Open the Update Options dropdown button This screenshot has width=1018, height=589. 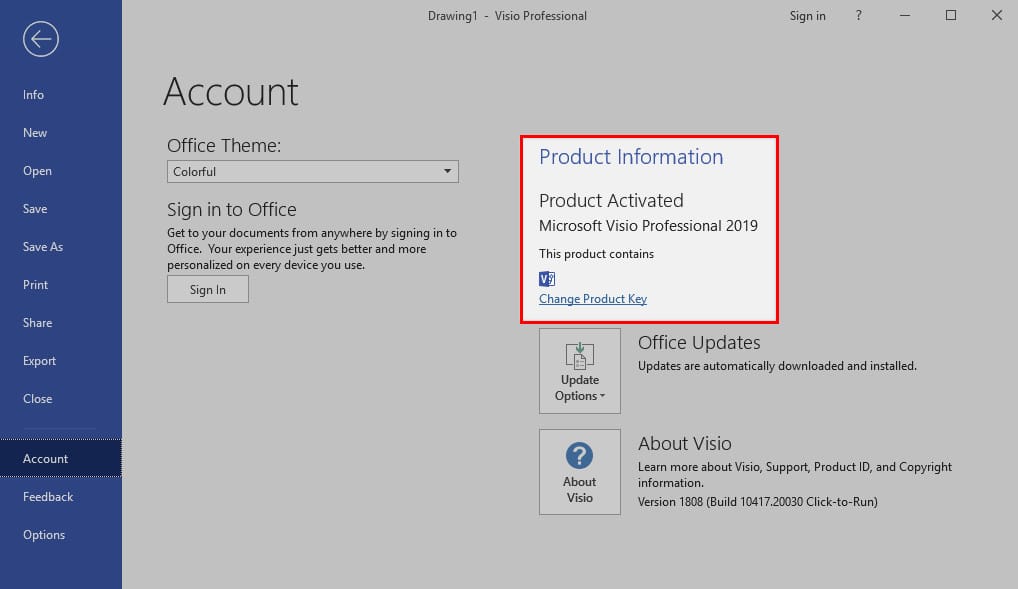(x=580, y=371)
